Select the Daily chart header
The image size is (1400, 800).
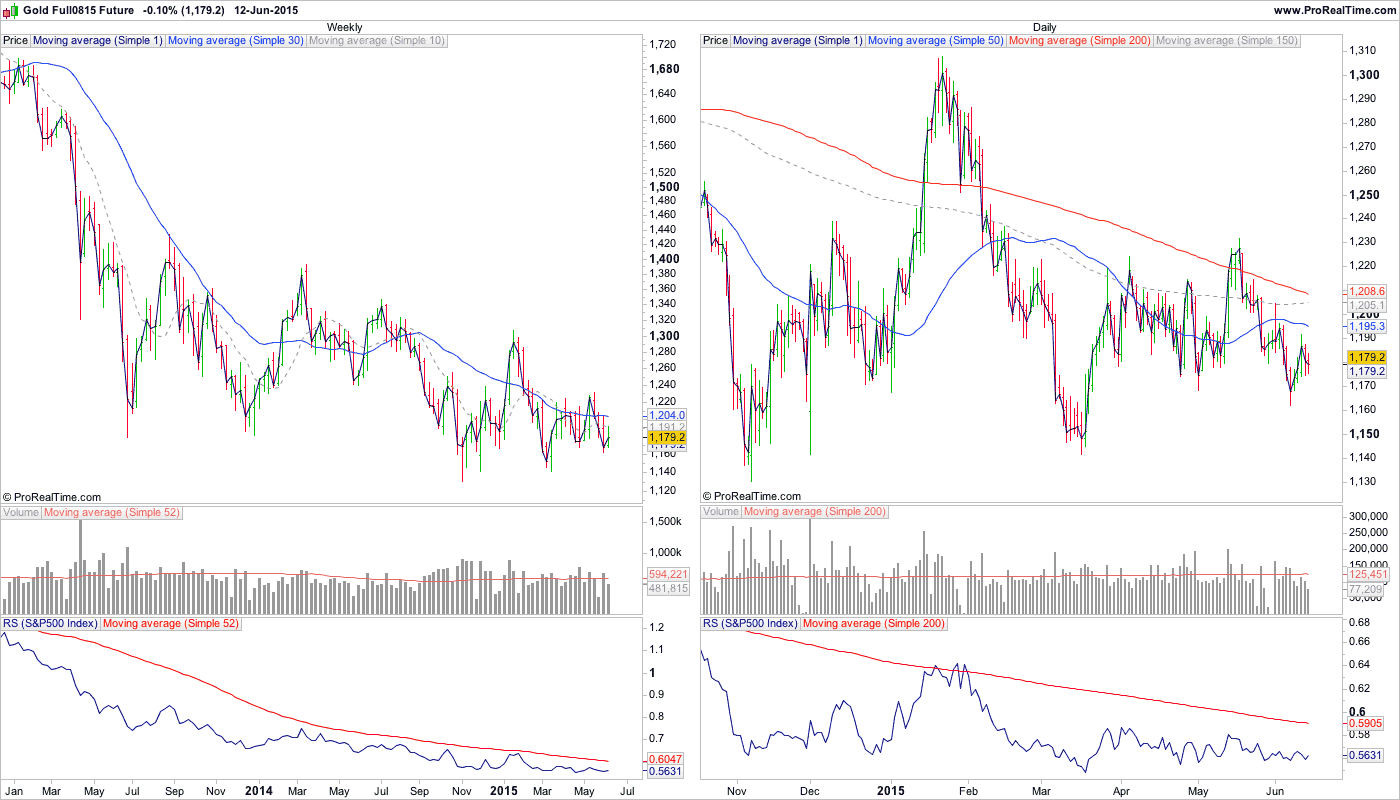[1045, 27]
